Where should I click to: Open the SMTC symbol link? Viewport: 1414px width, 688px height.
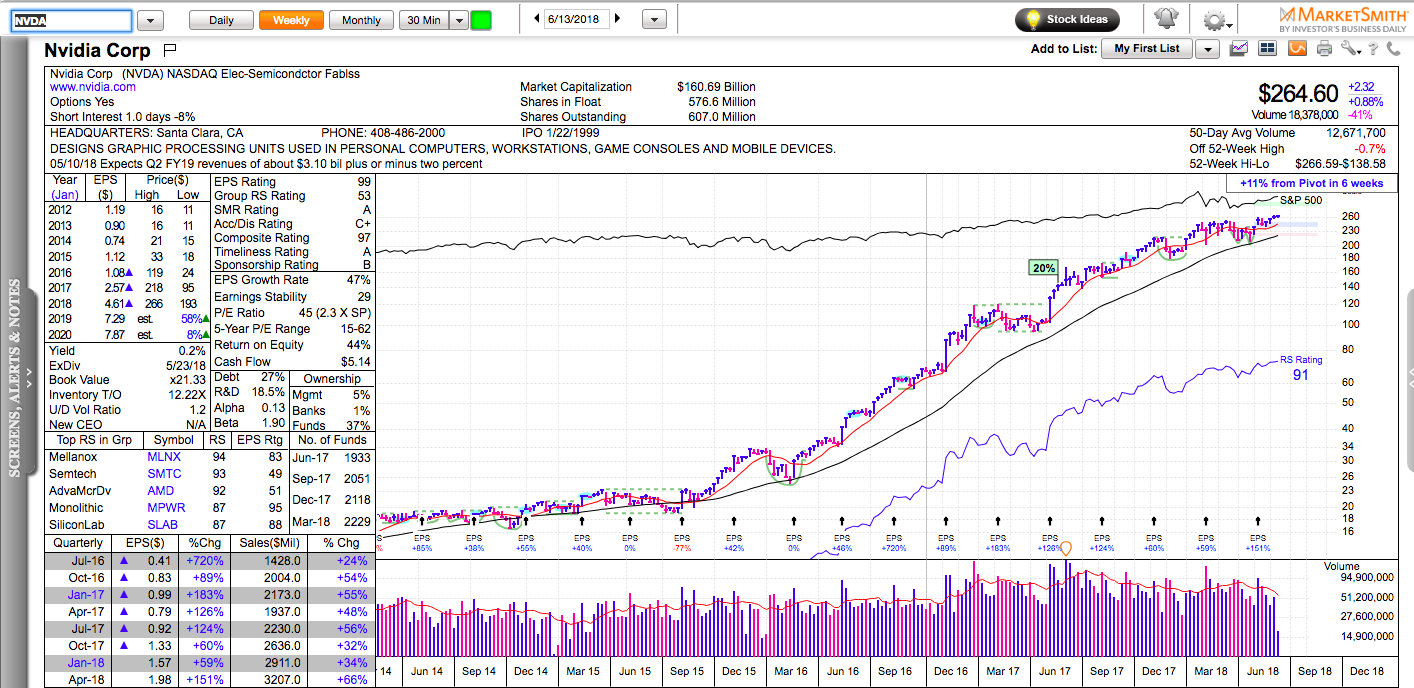tap(164, 473)
